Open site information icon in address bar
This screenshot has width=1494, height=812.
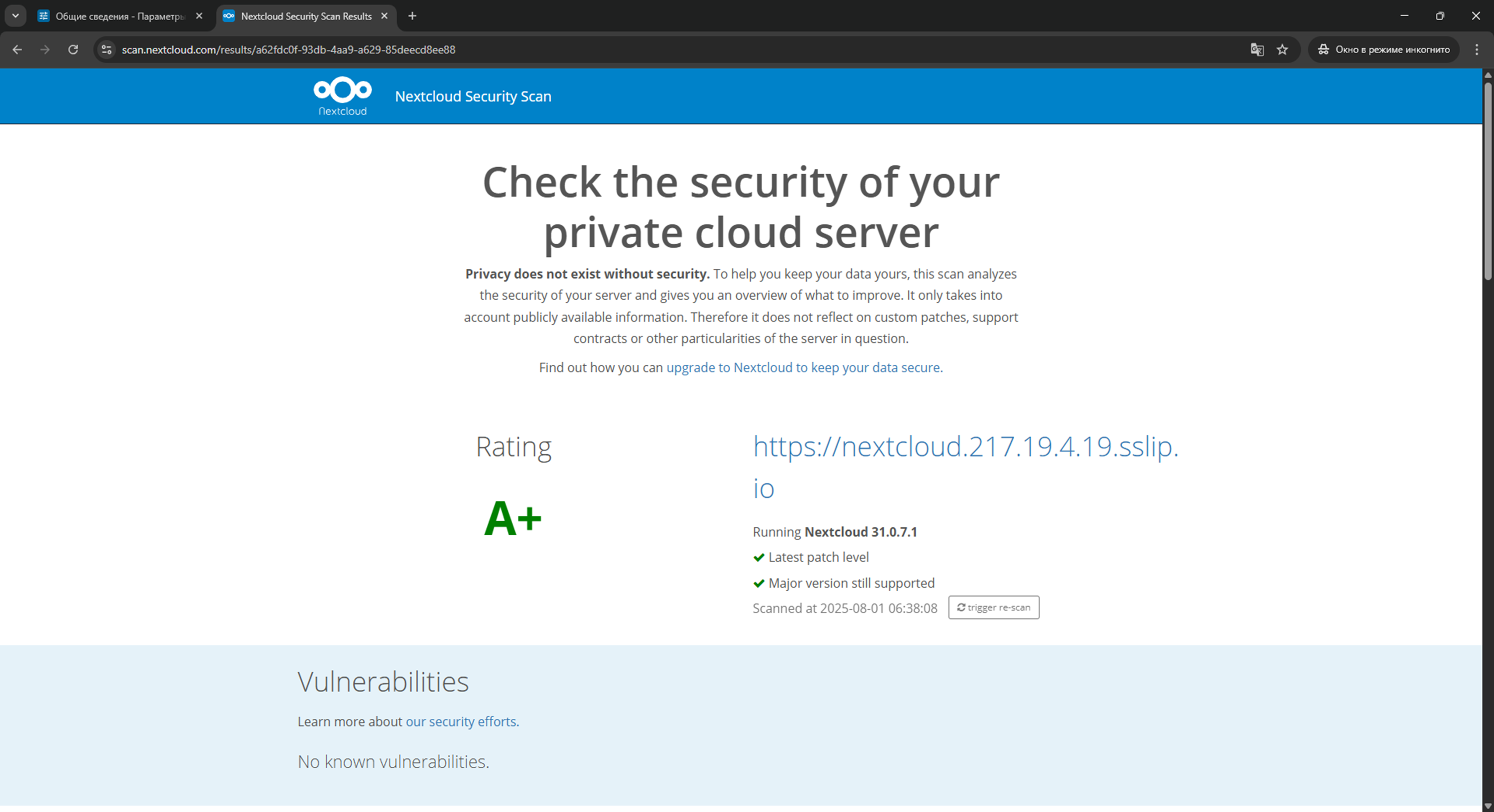tap(106, 50)
